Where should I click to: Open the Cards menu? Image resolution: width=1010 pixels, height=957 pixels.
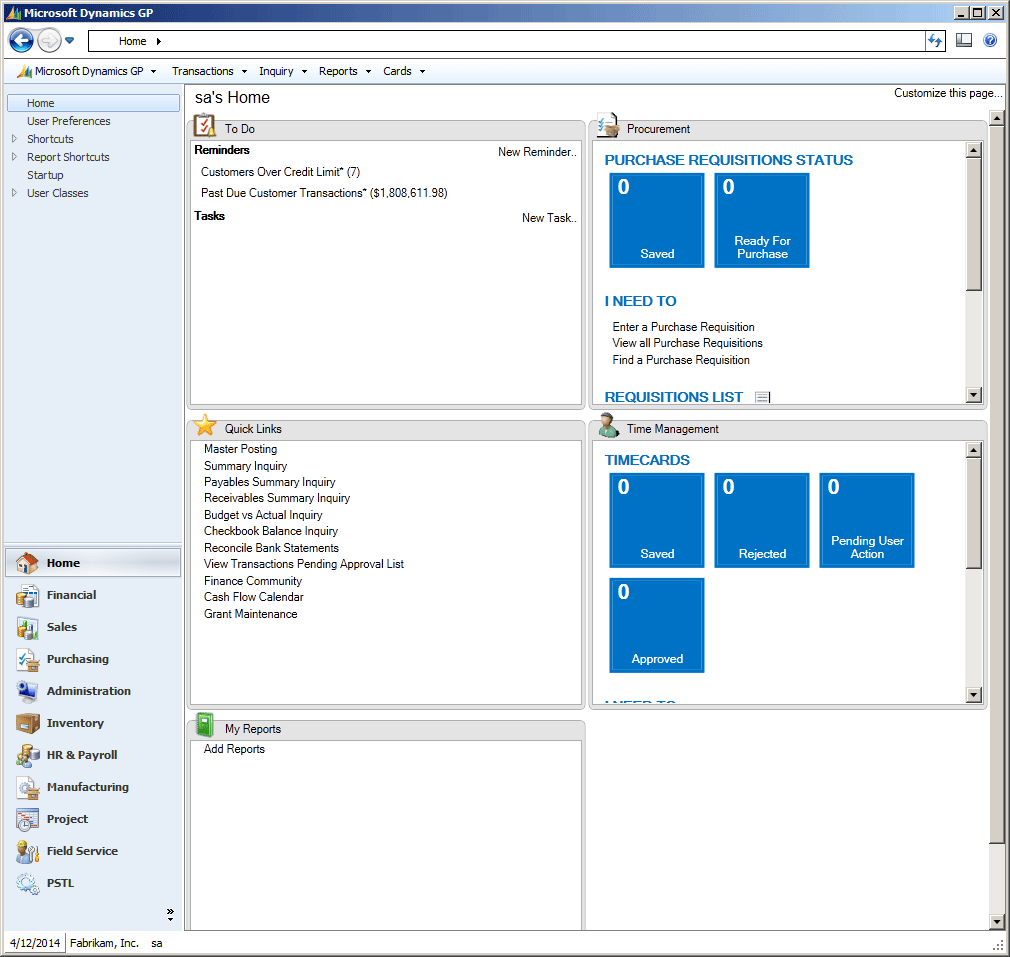click(404, 71)
